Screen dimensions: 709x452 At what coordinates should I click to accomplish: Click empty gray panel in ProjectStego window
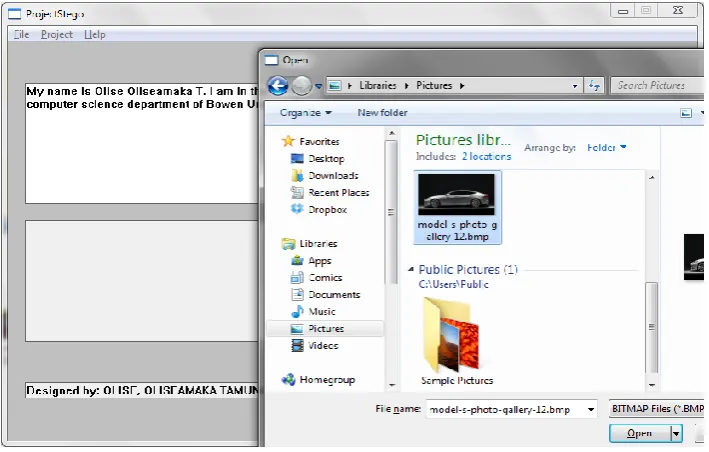click(142, 281)
